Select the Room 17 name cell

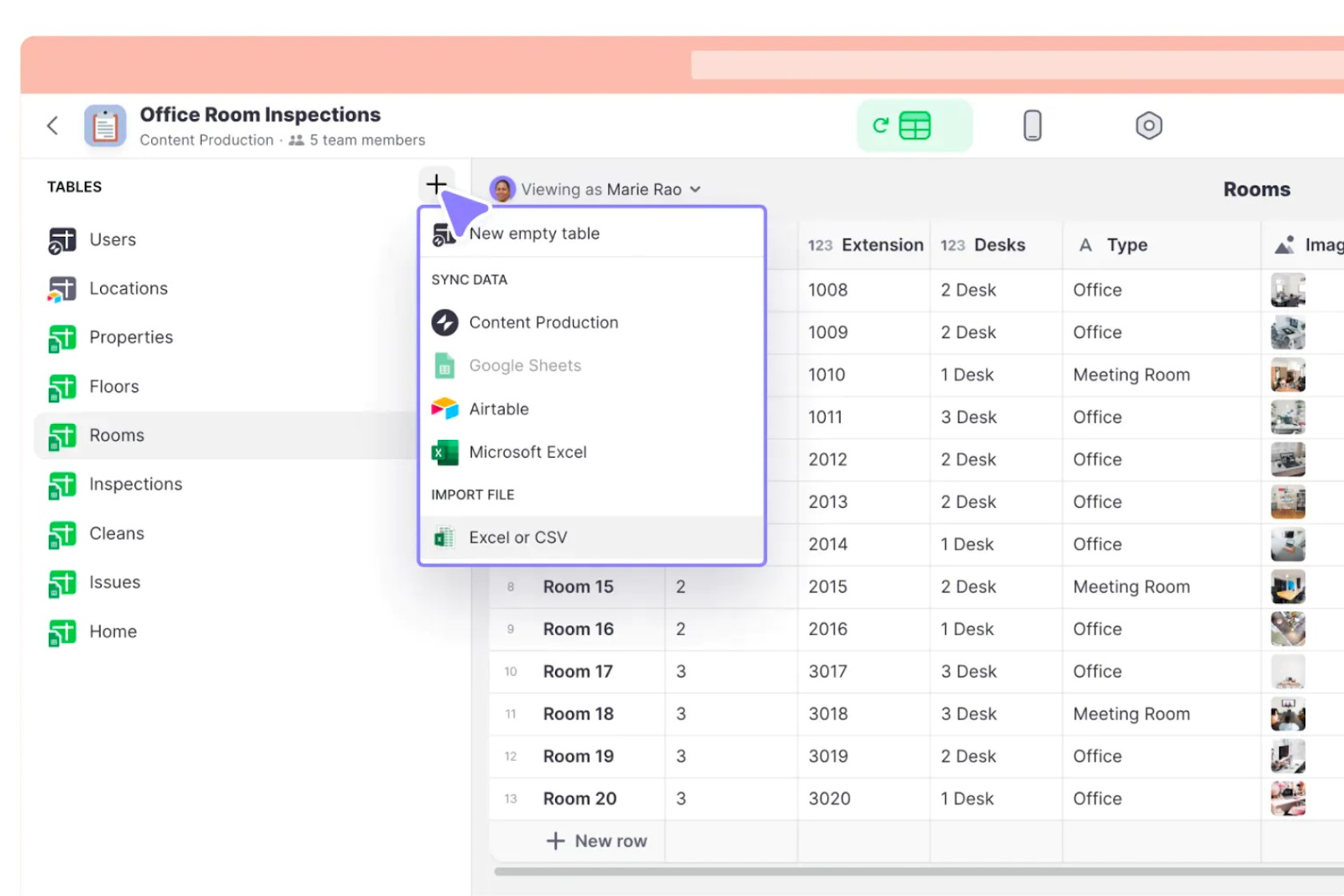(578, 672)
